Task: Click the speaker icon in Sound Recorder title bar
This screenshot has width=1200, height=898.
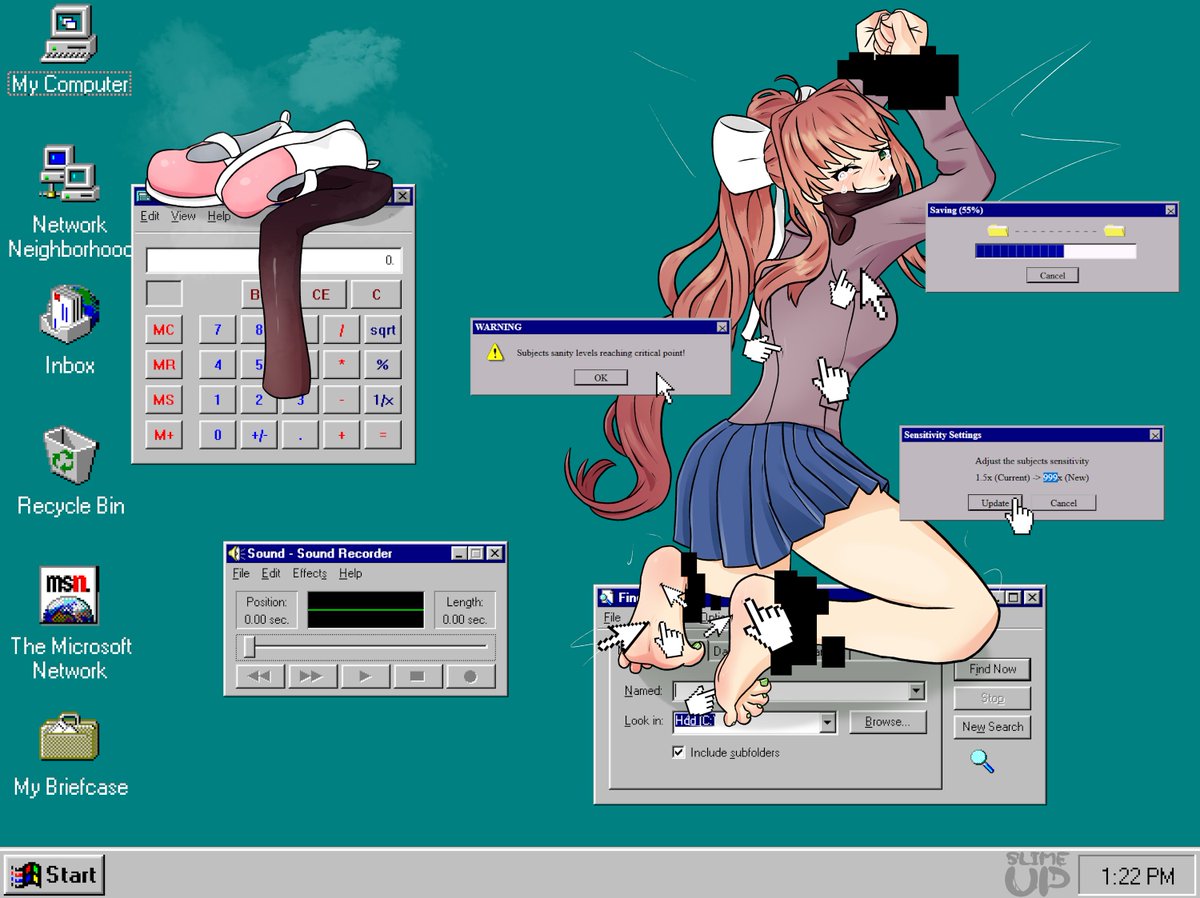Action: coord(235,553)
